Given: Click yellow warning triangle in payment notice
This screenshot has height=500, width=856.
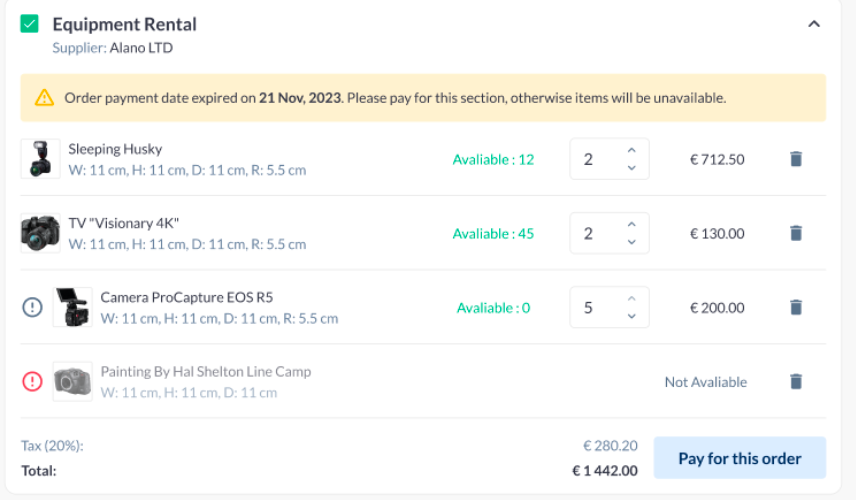Looking at the screenshot, I should pyautogui.click(x=44, y=98).
